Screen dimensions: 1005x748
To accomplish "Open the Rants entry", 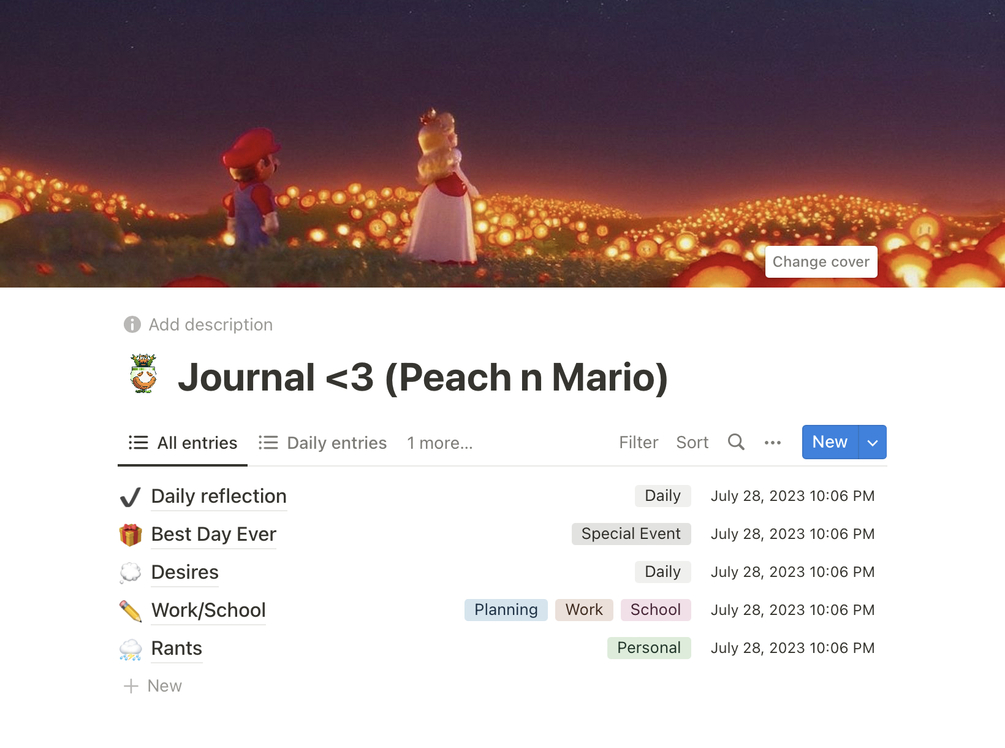I will pos(176,648).
